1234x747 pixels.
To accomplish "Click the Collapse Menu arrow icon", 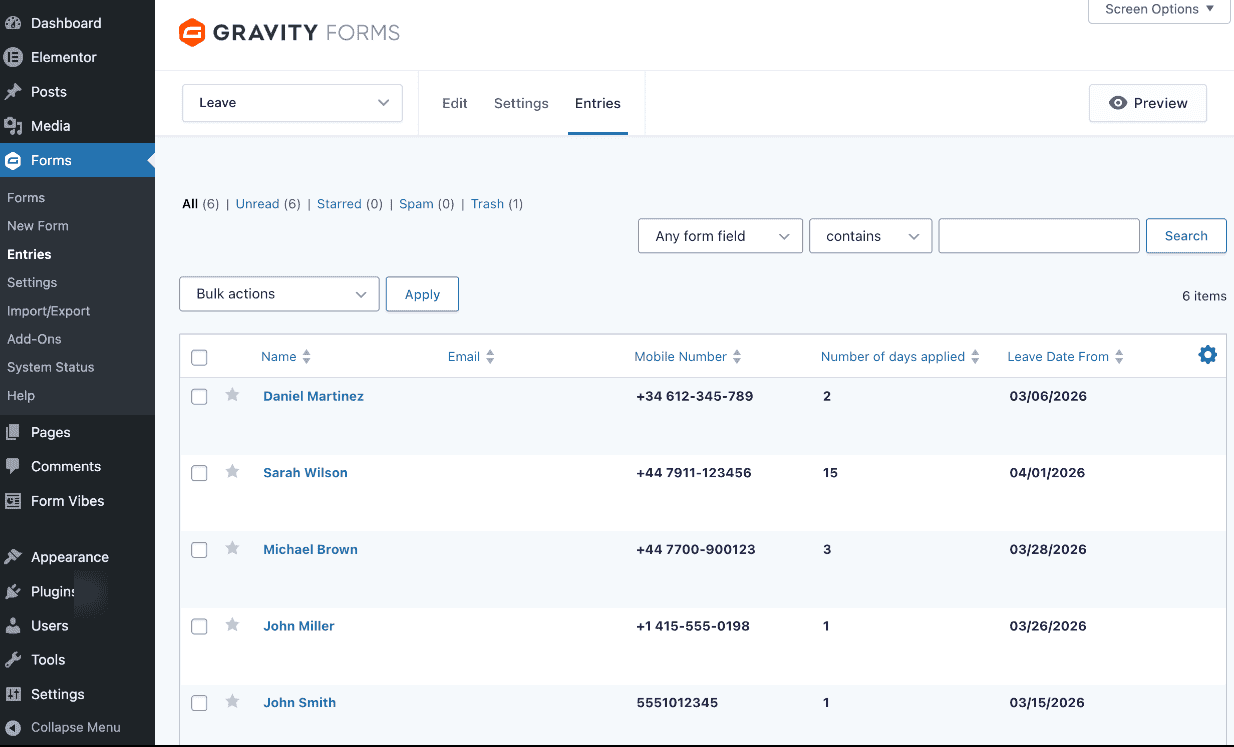I will point(13,727).
